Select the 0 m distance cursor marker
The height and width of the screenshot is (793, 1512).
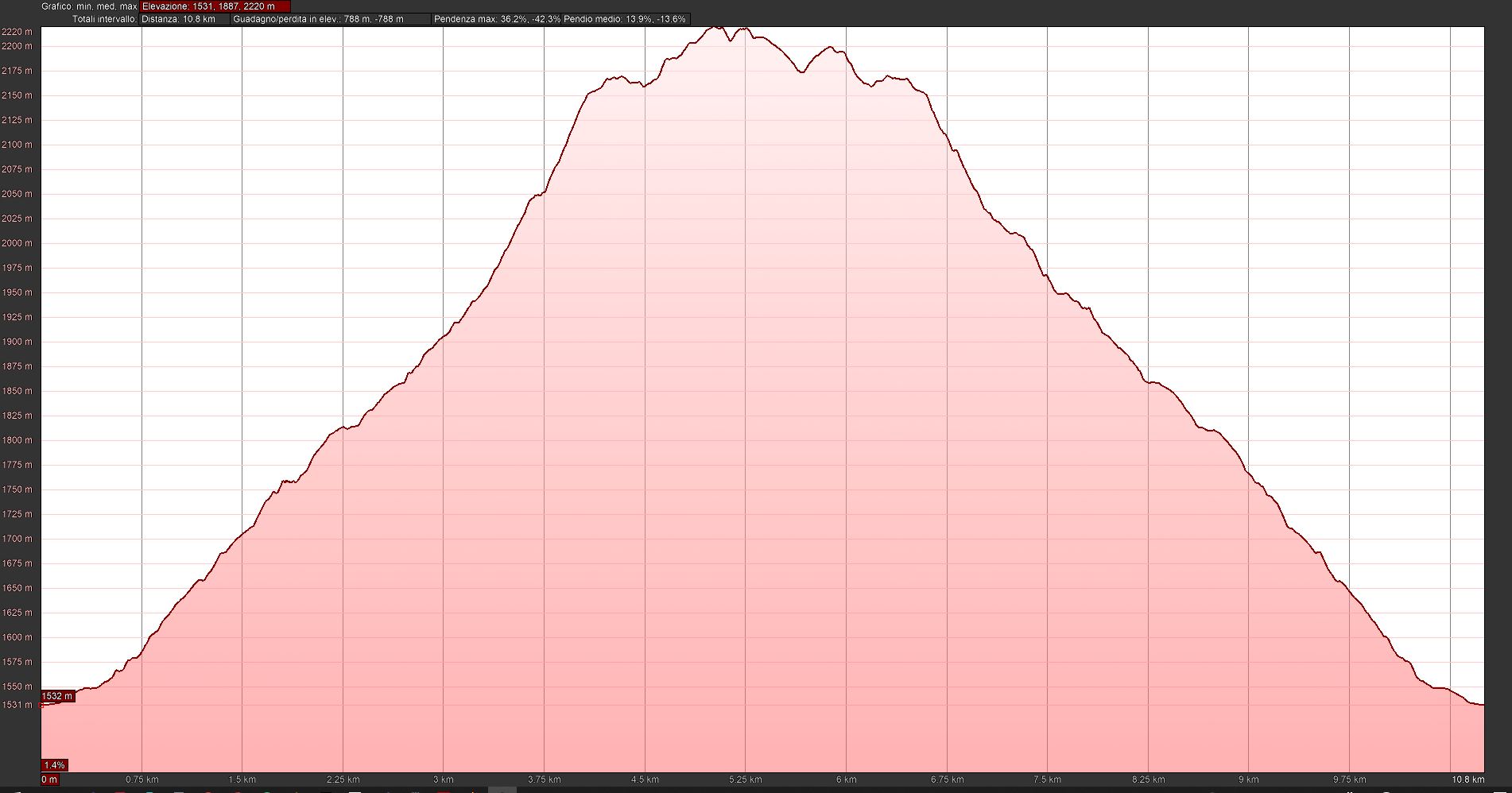pos(49,779)
